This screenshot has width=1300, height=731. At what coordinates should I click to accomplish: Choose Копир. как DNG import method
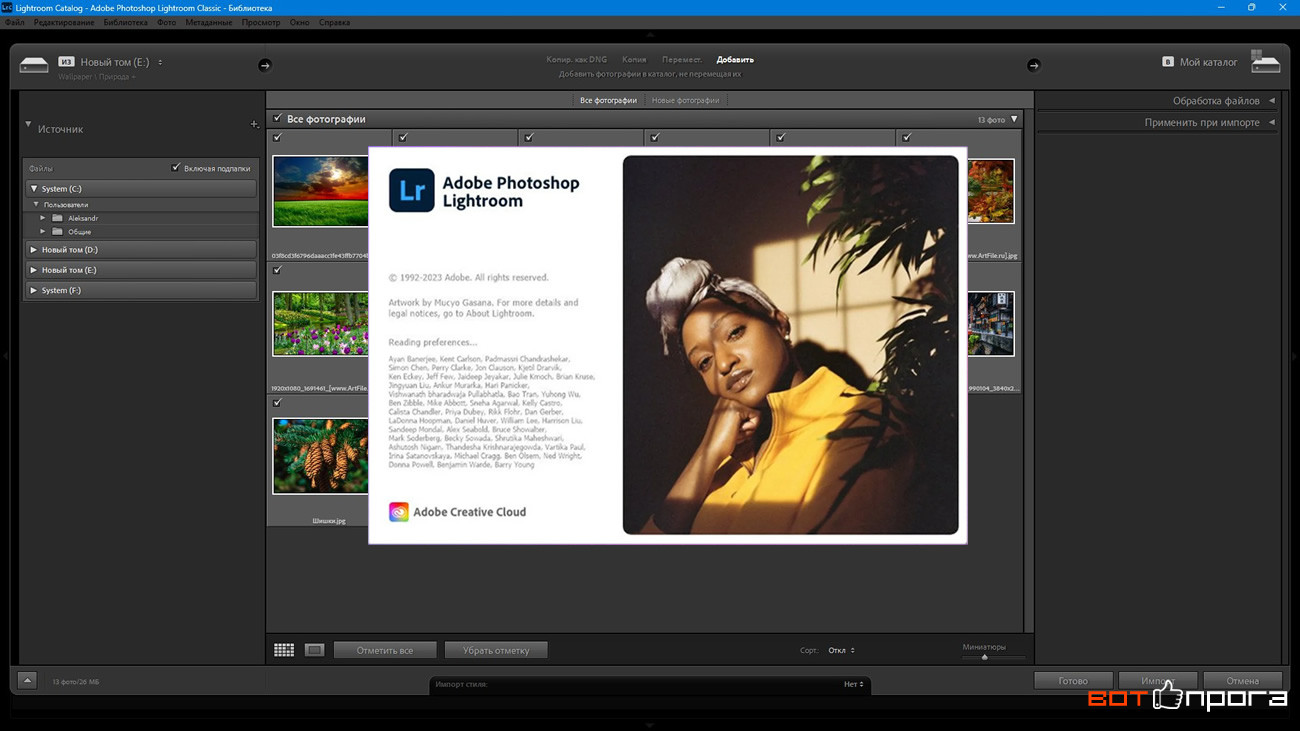click(576, 60)
